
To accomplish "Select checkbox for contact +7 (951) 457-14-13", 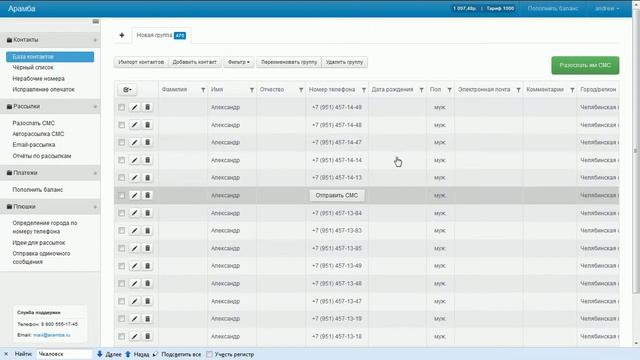I will [122, 178].
